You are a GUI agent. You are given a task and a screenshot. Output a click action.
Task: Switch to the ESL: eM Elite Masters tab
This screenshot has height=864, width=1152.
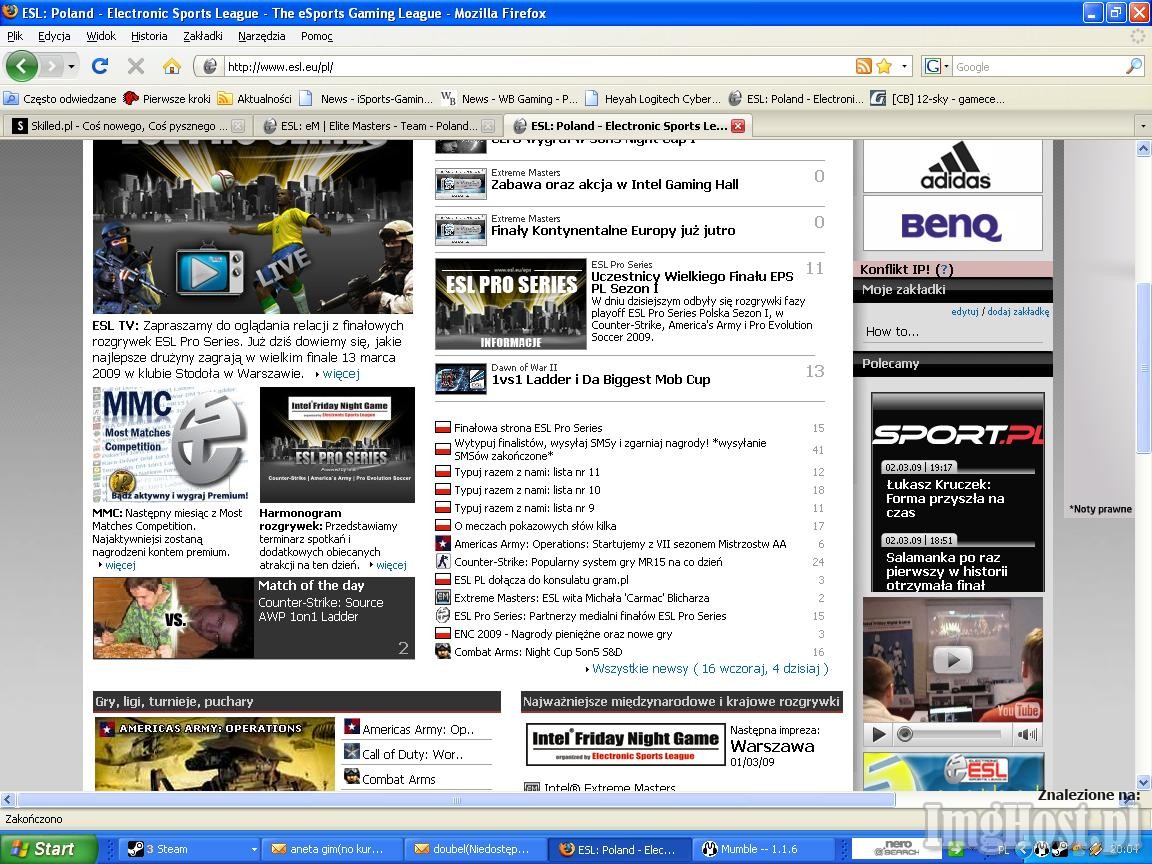tap(379, 126)
